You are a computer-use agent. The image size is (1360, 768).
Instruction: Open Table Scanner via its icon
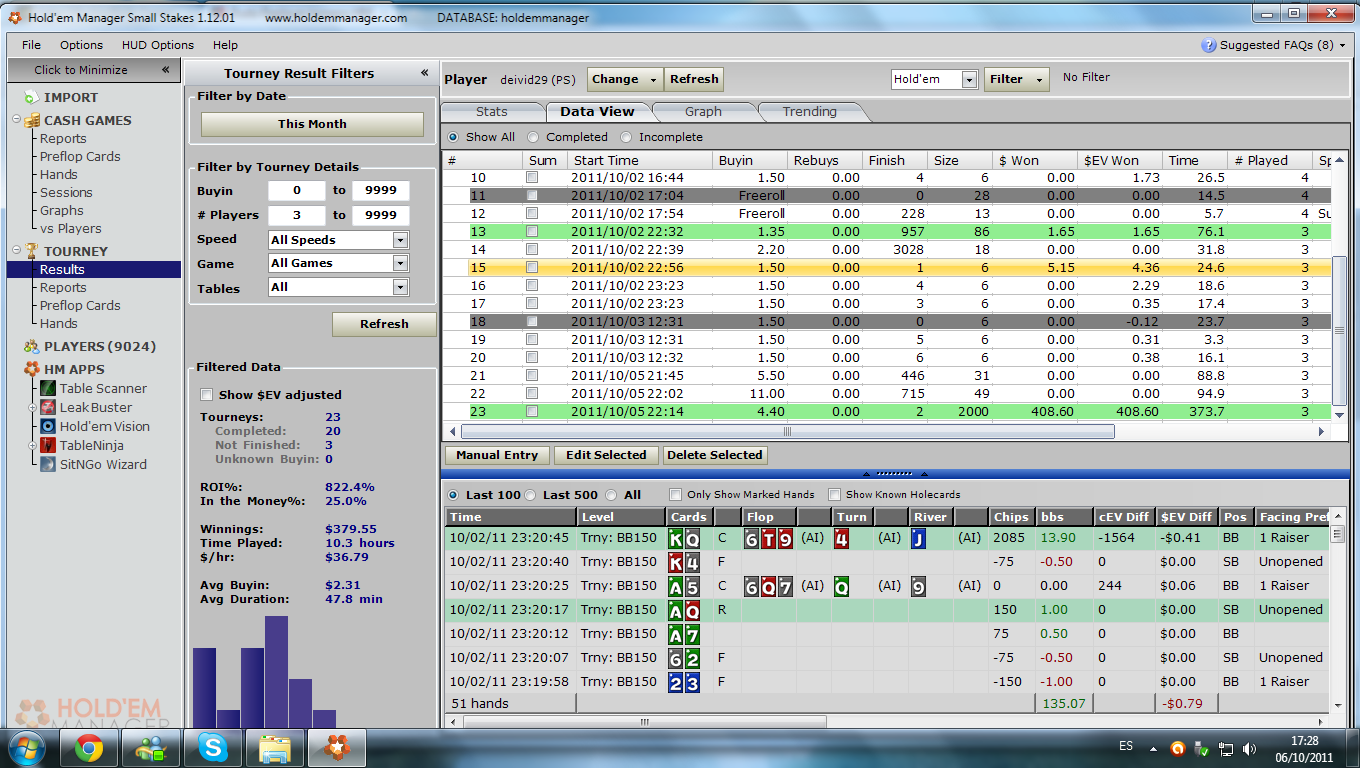[49, 388]
